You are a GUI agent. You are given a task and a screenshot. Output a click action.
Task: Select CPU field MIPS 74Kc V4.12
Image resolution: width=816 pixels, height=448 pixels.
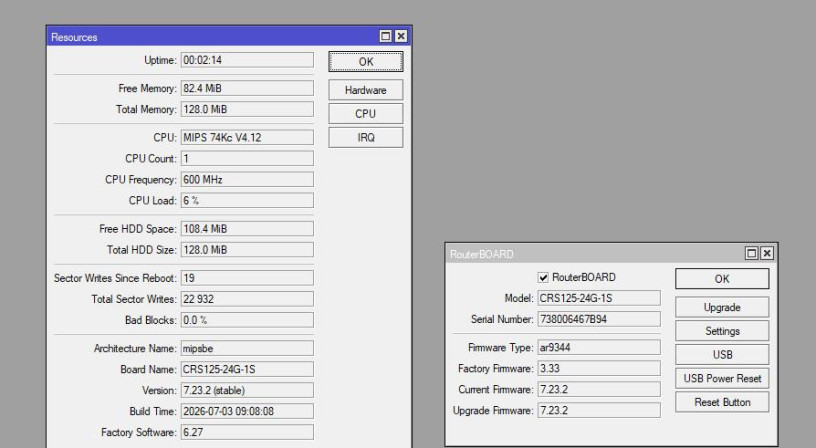[x=247, y=137]
